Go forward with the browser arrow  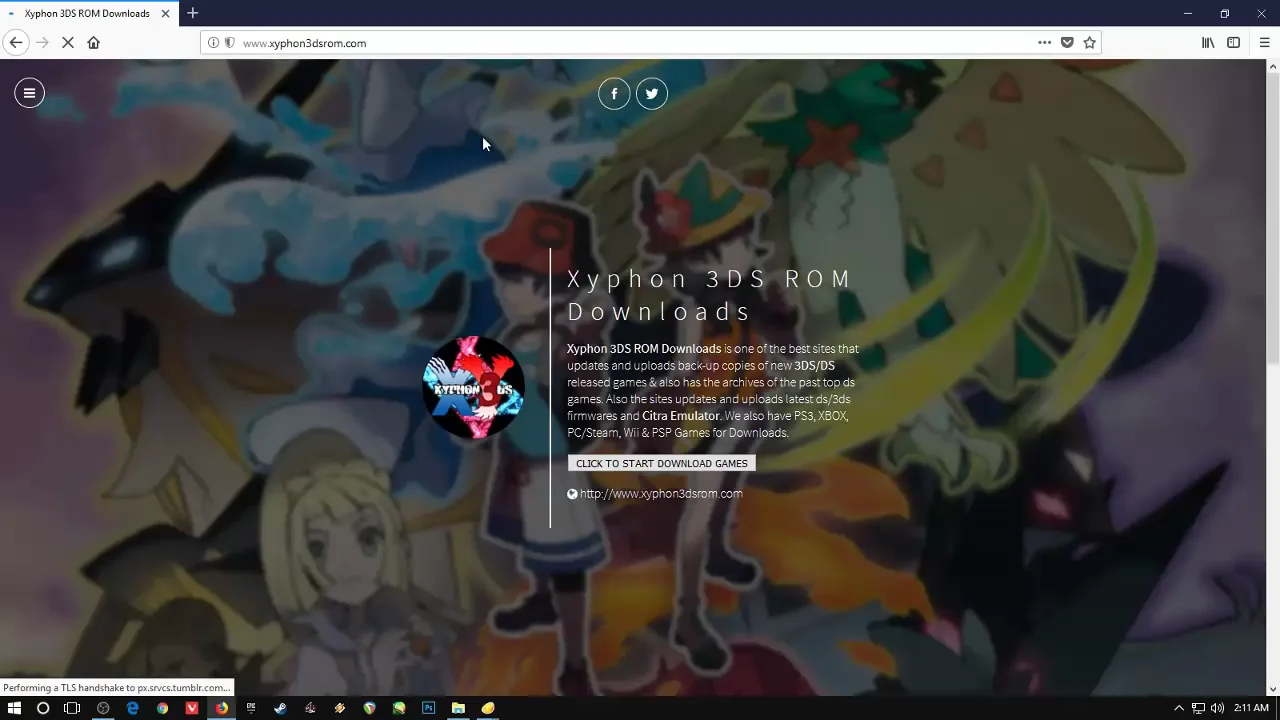pos(42,43)
